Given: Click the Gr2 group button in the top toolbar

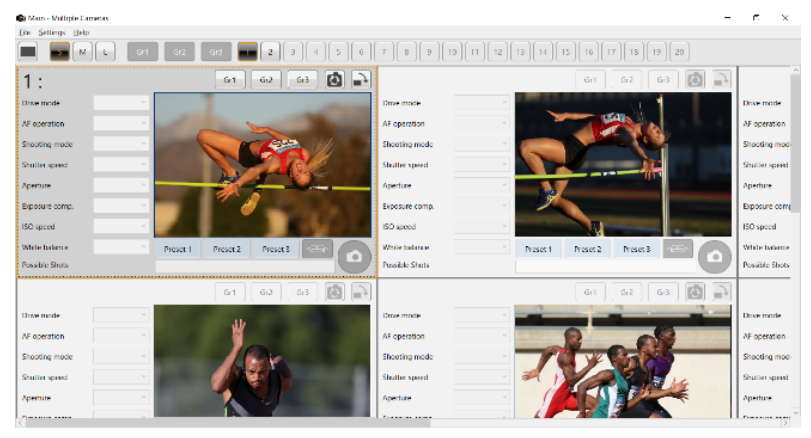Looking at the screenshot, I should [179, 52].
